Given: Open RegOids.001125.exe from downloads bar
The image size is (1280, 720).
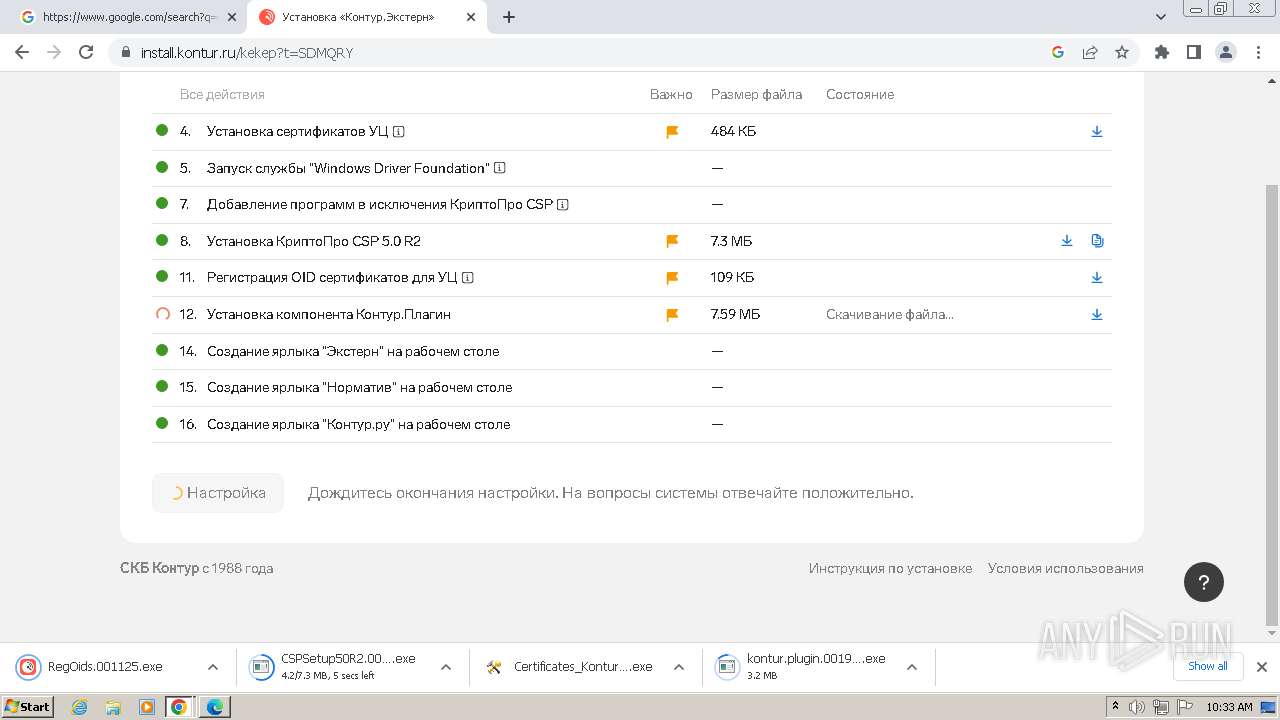Looking at the screenshot, I should (x=105, y=667).
